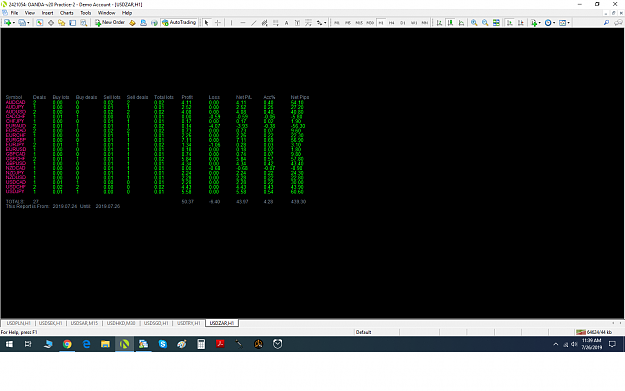
Task: Toggle the AutoTrading button
Action: coord(179,23)
